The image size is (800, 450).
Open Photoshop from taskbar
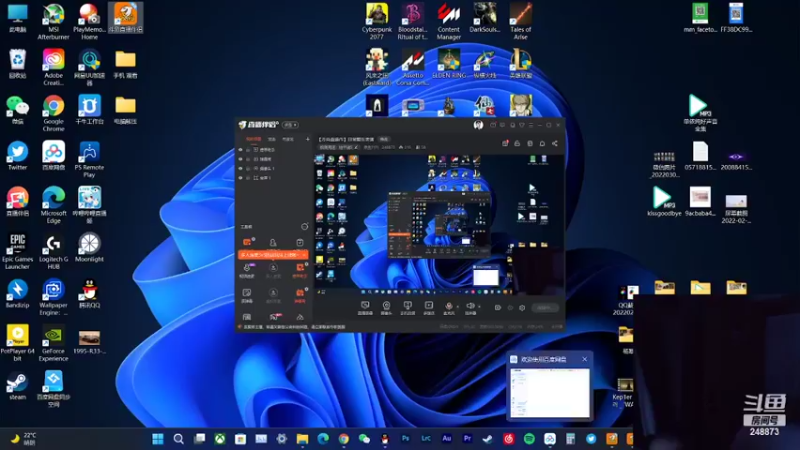pos(406,439)
